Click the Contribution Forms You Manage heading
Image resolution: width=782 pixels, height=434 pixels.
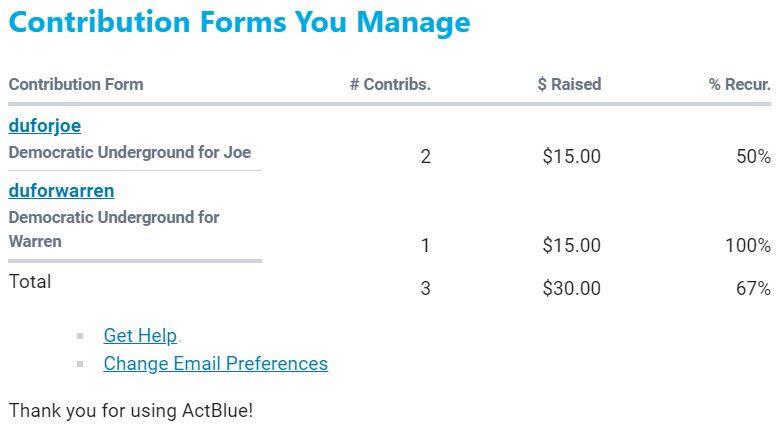tap(239, 23)
